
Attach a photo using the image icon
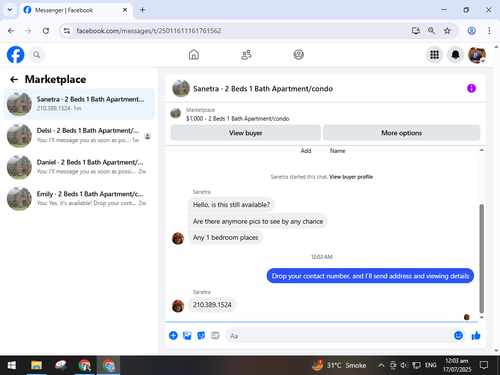tap(187, 335)
